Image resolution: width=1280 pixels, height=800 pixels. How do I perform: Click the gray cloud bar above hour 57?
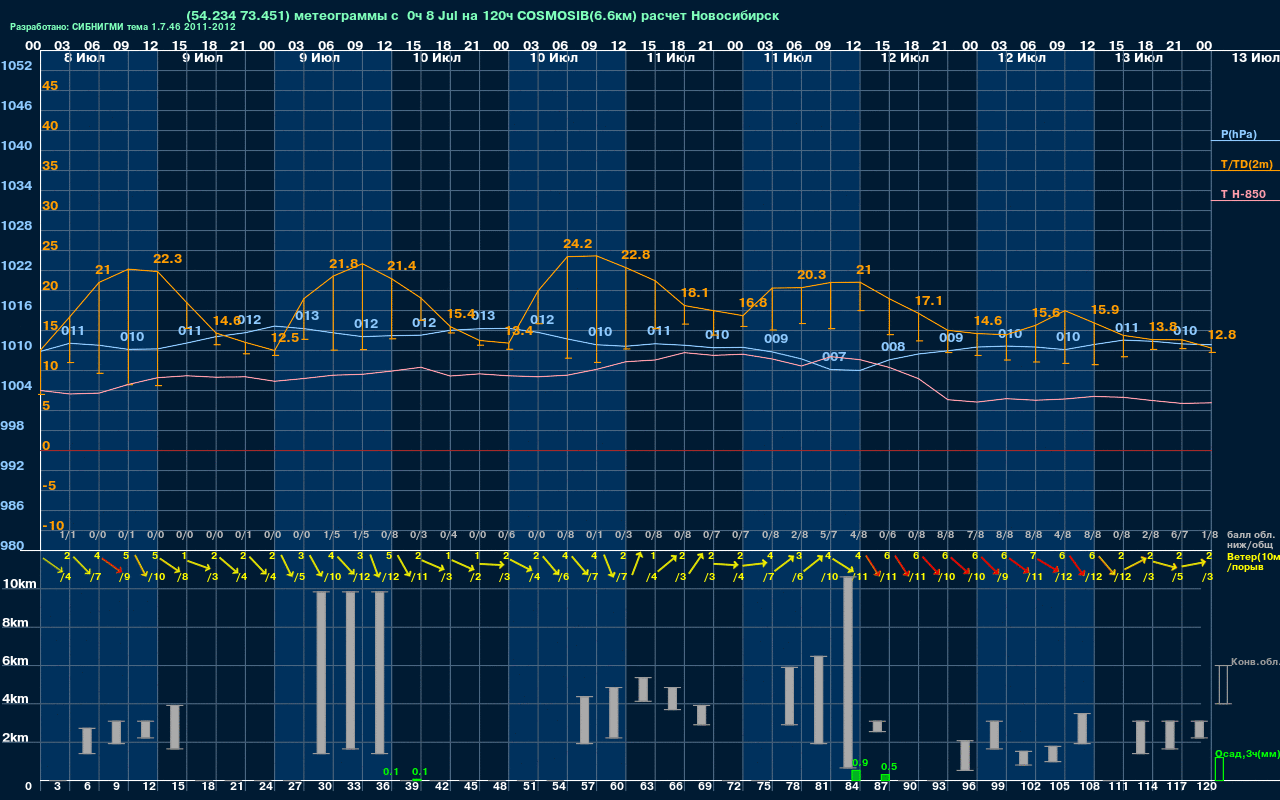[x=585, y=720]
